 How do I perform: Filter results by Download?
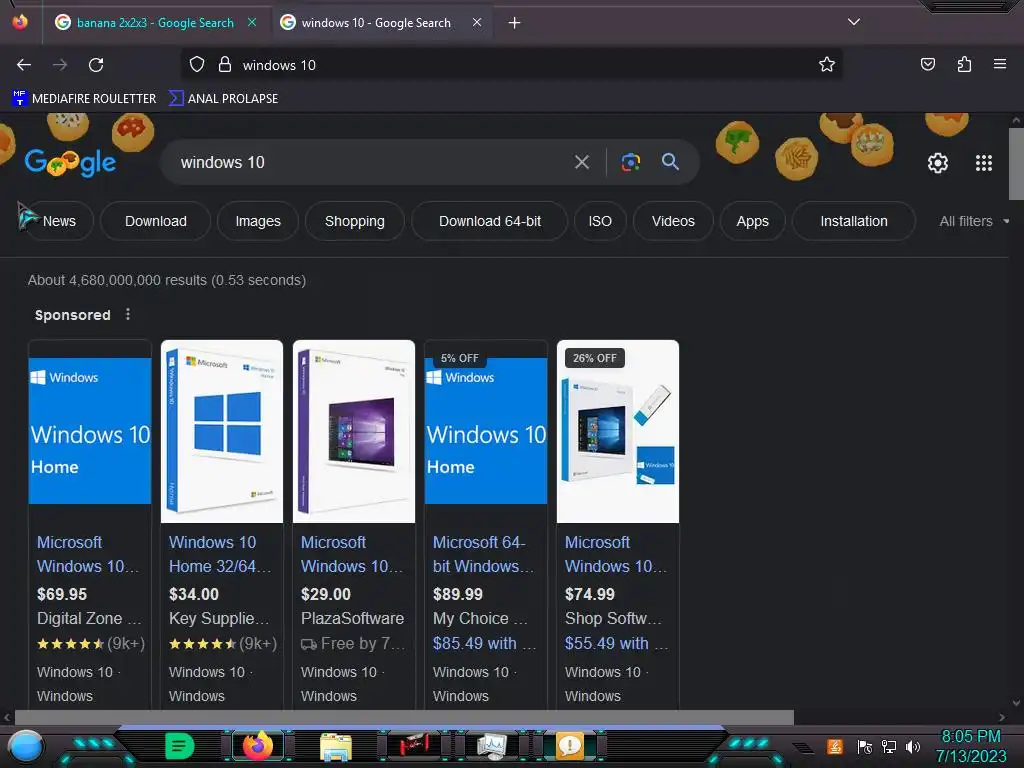(155, 221)
